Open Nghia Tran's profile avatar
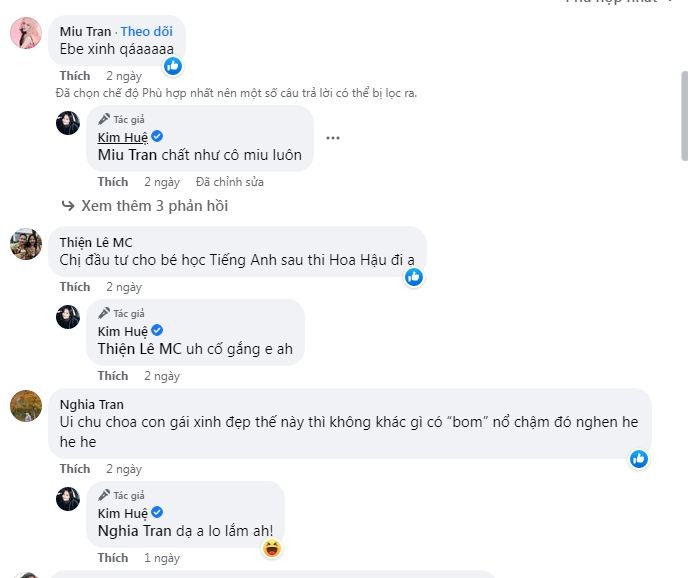This screenshot has width=688, height=578. (x=25, y=405)
